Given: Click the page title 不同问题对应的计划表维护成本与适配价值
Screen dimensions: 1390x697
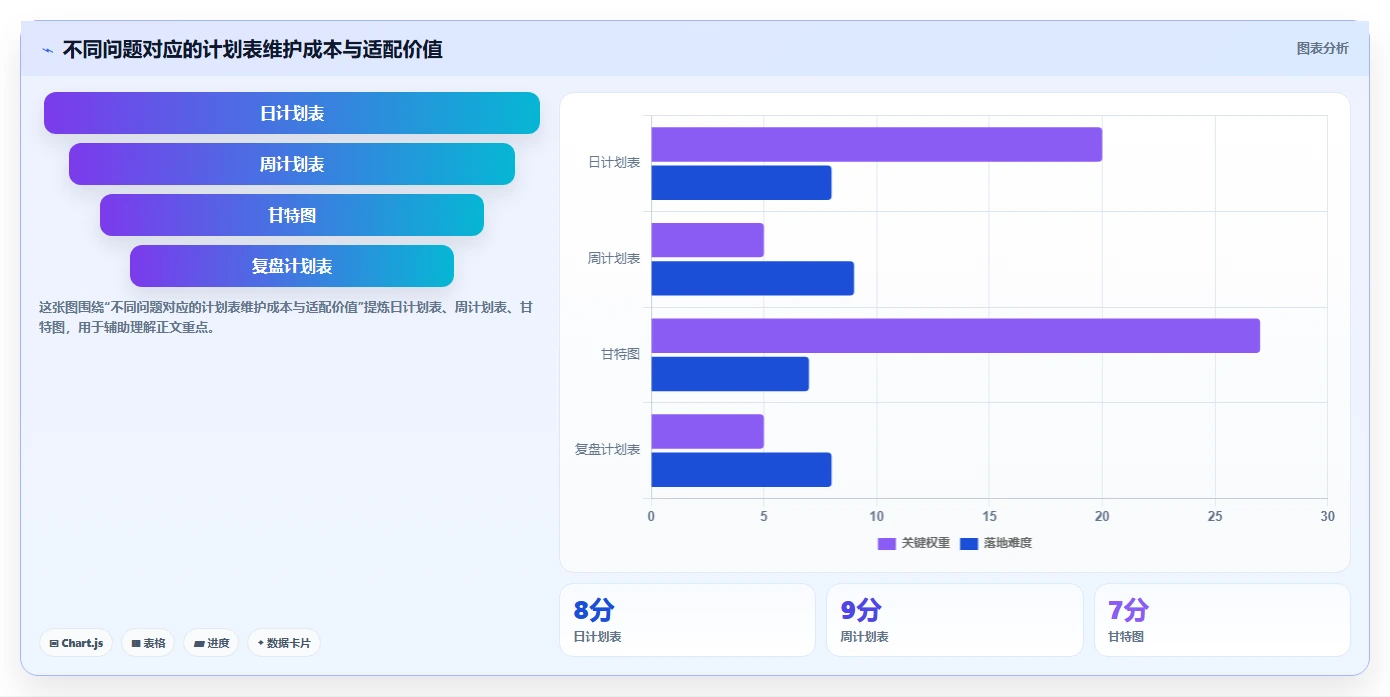Looking at the screenshot, I should 252,49.
